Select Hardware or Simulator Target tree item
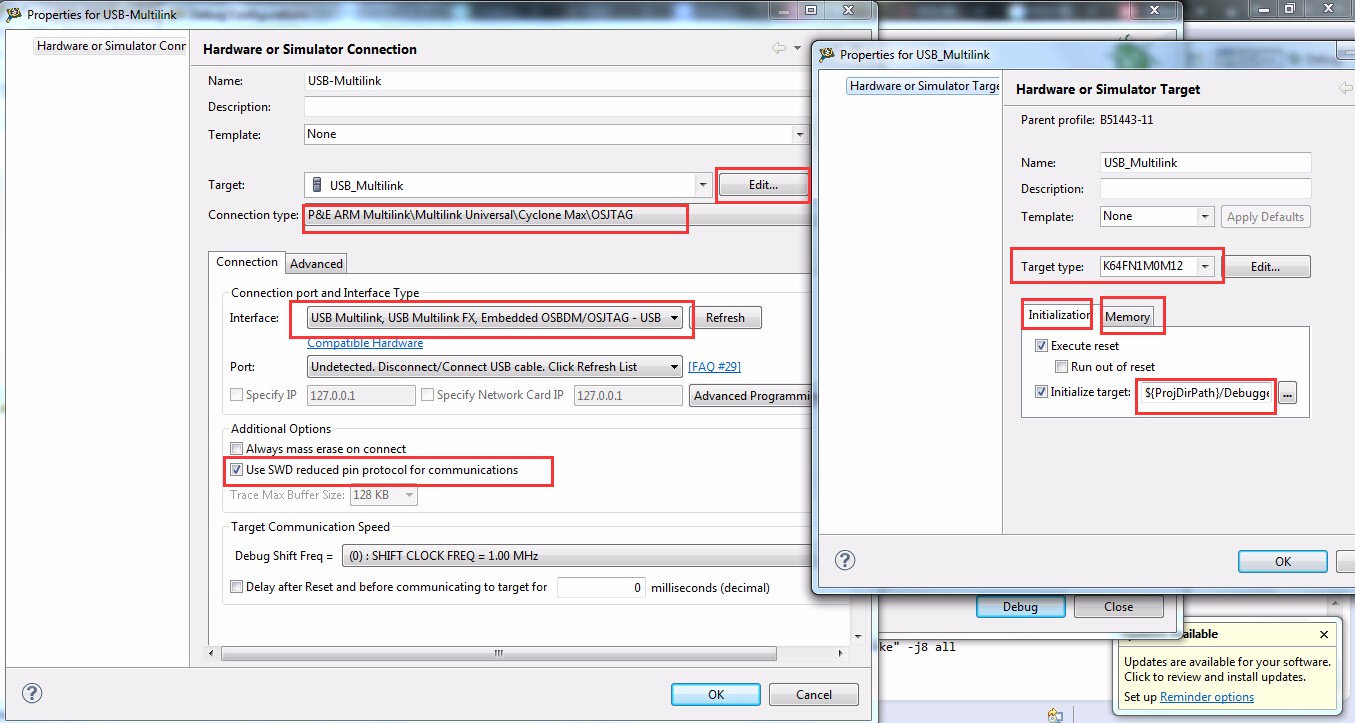The width and height of the screenshot is (1355, 723). [924, 86]
